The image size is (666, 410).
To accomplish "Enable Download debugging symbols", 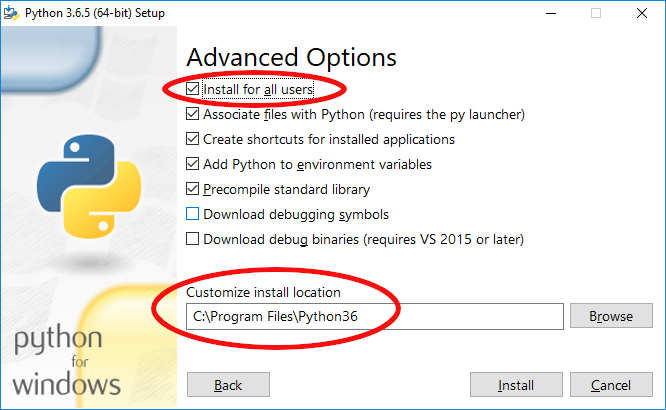I will tap(192, 214).
